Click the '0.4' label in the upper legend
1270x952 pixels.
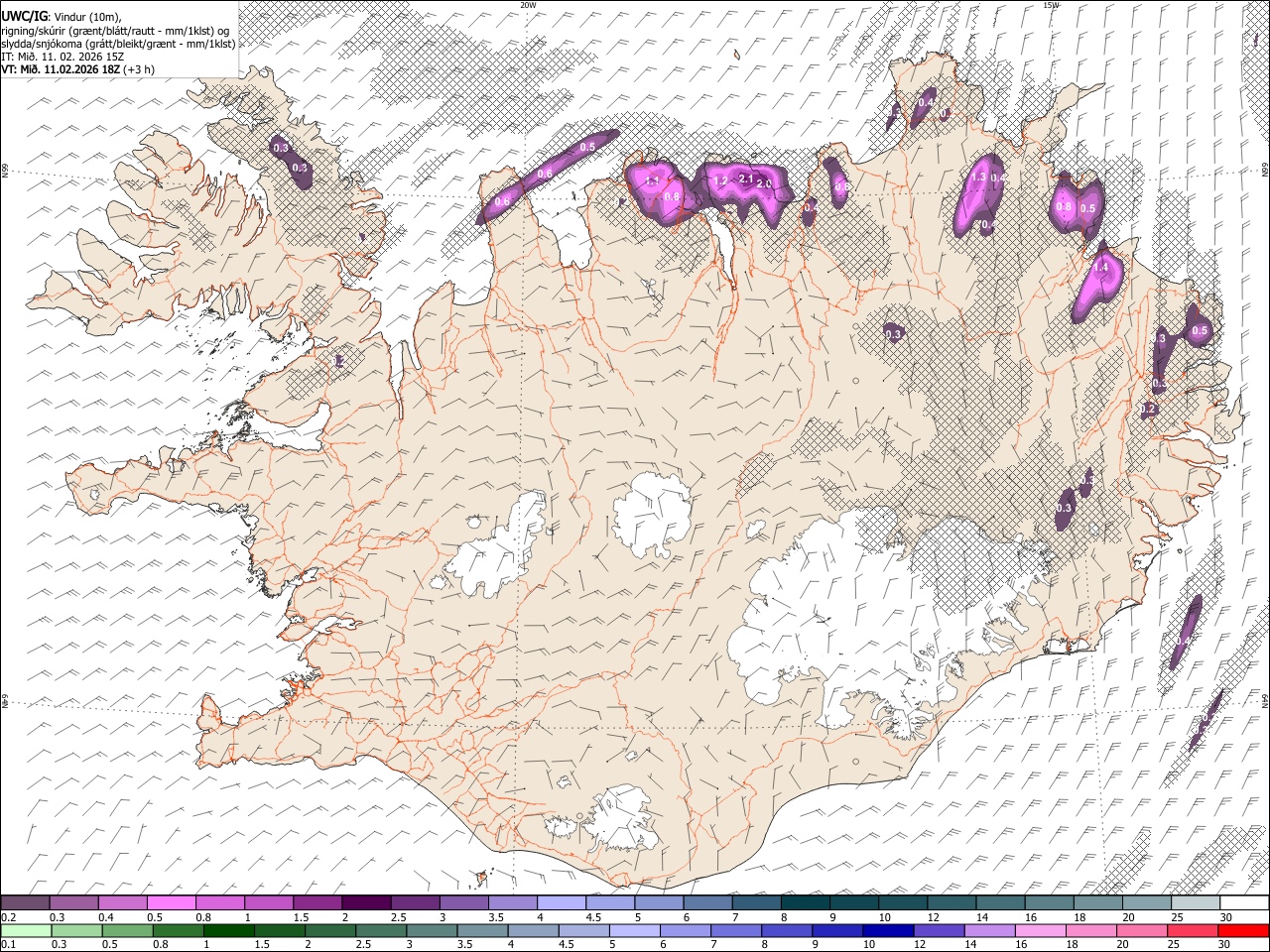[106, 917]
